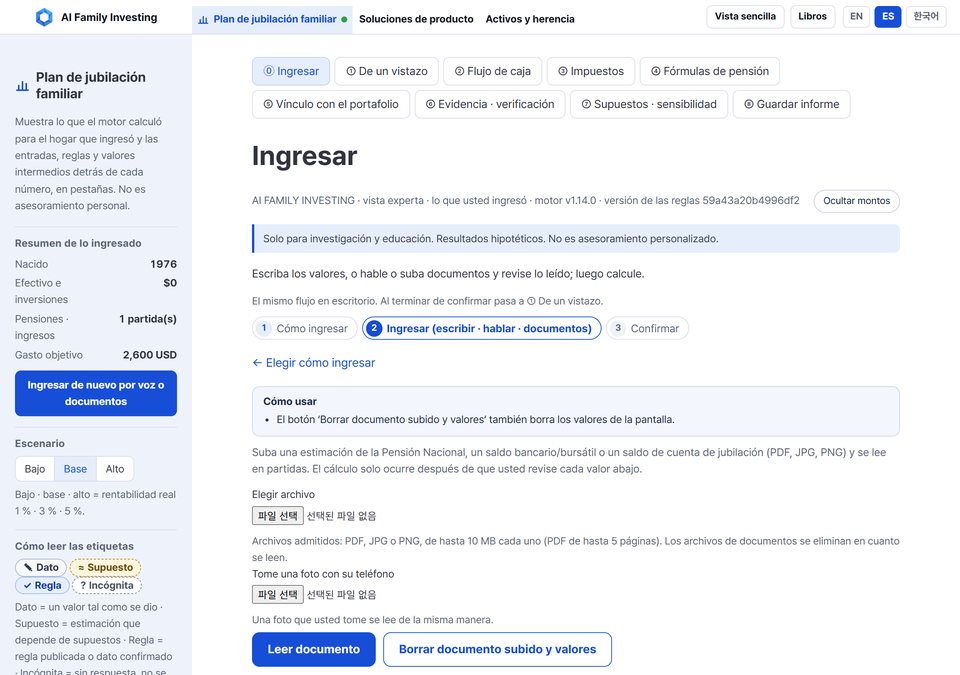The height and width of the screenshot is (675, 960).
Task: Click the ← Elegir cómo ingresar link
Action: (313, 363)
